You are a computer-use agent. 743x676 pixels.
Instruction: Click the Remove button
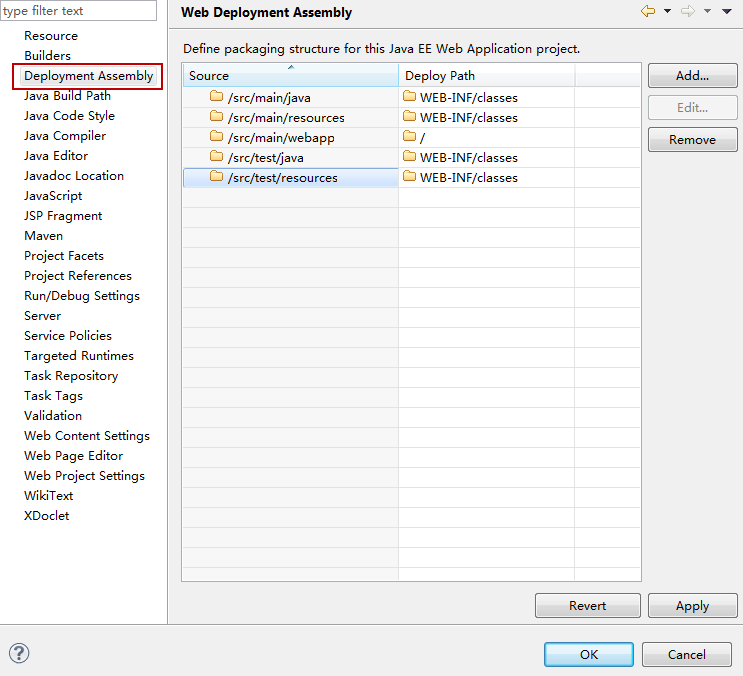coord(692,140)
